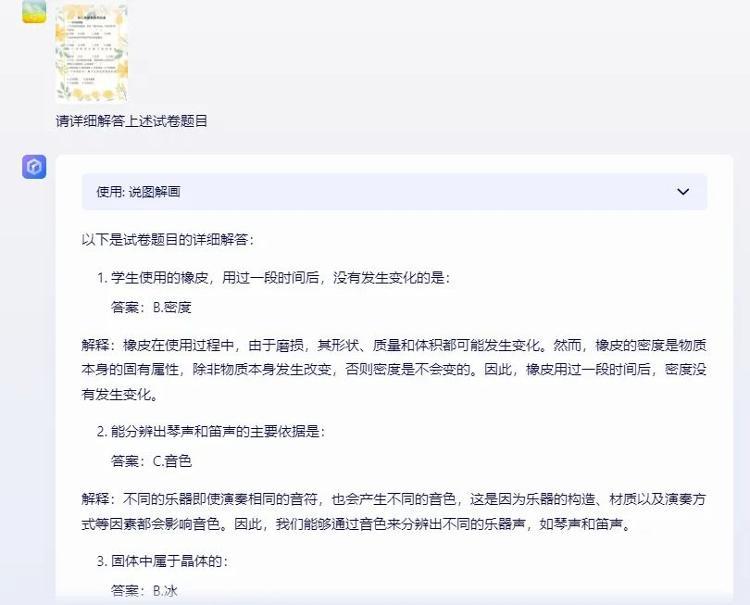Click the explanation paragraph about 音色

[394, 512]
